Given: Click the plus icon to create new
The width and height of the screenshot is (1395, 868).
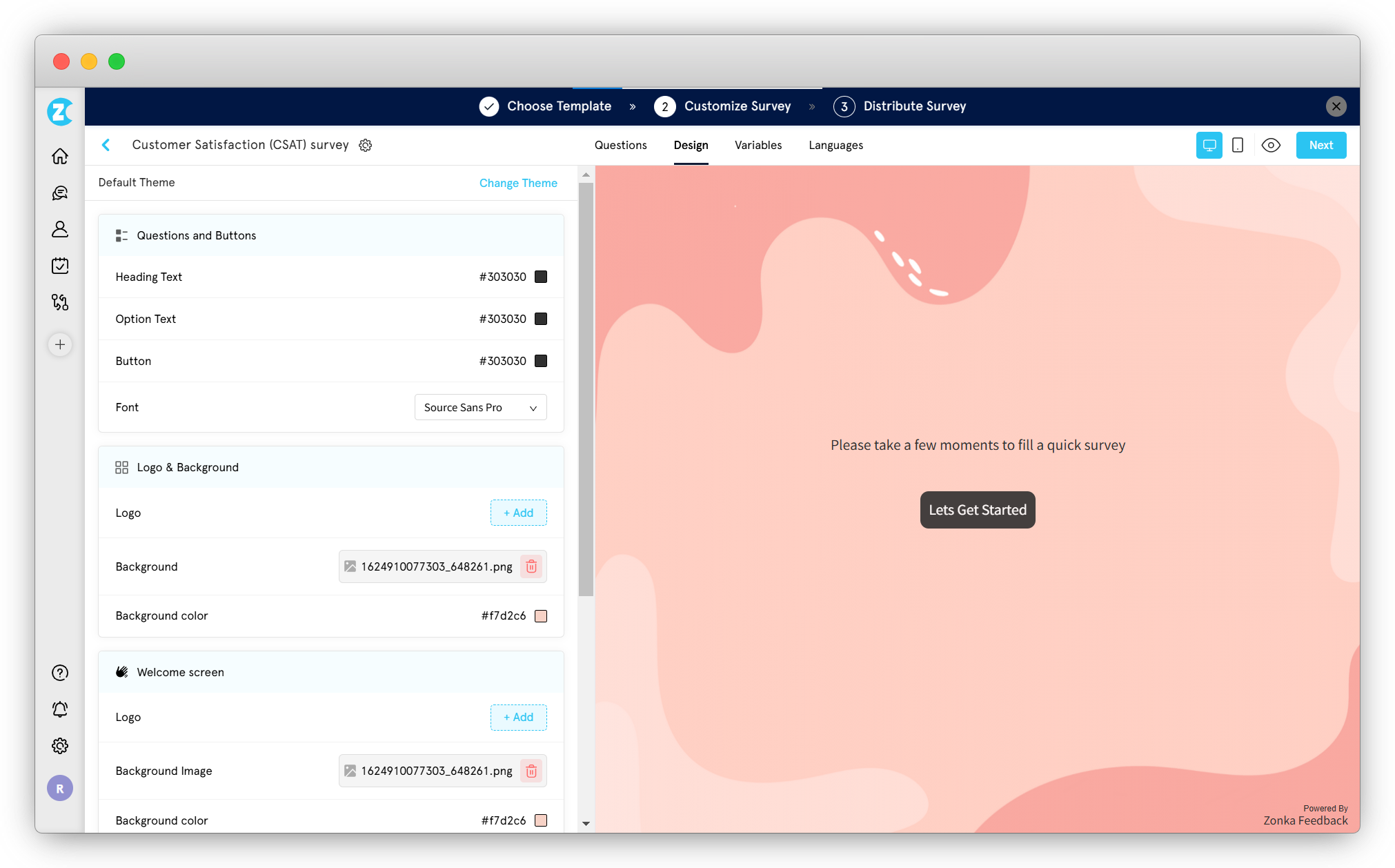Looking at the screenshot, I should pos(60,344).
